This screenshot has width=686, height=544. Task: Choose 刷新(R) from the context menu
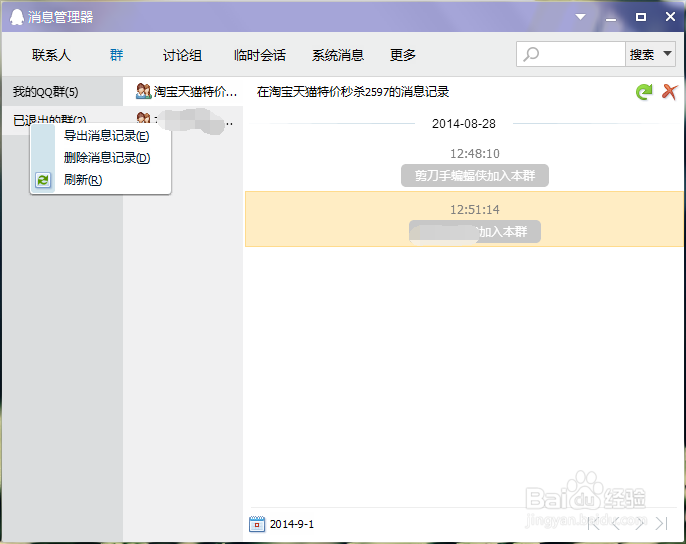pyautogui.click(x=83, y=179)
